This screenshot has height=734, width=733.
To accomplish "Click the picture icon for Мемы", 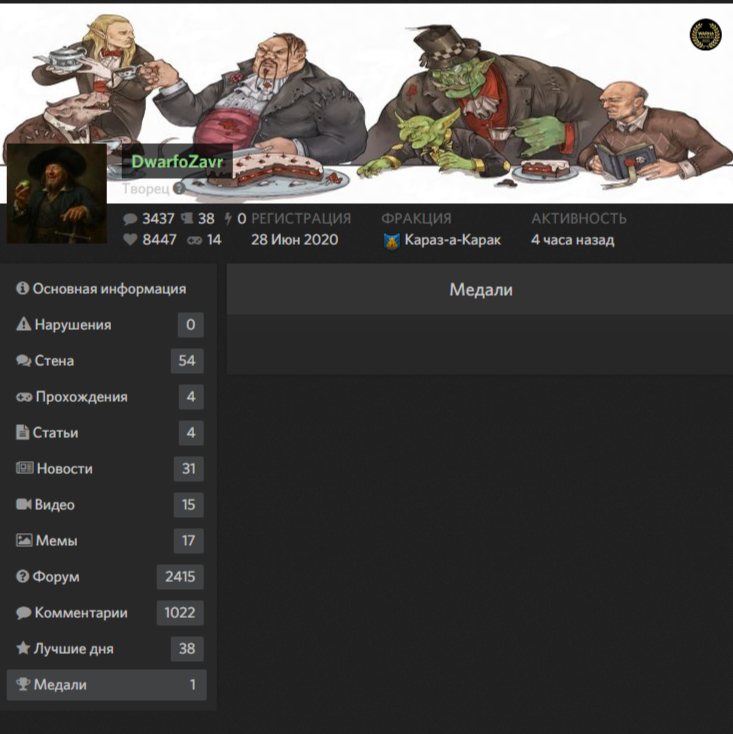I will coord(24,540).
